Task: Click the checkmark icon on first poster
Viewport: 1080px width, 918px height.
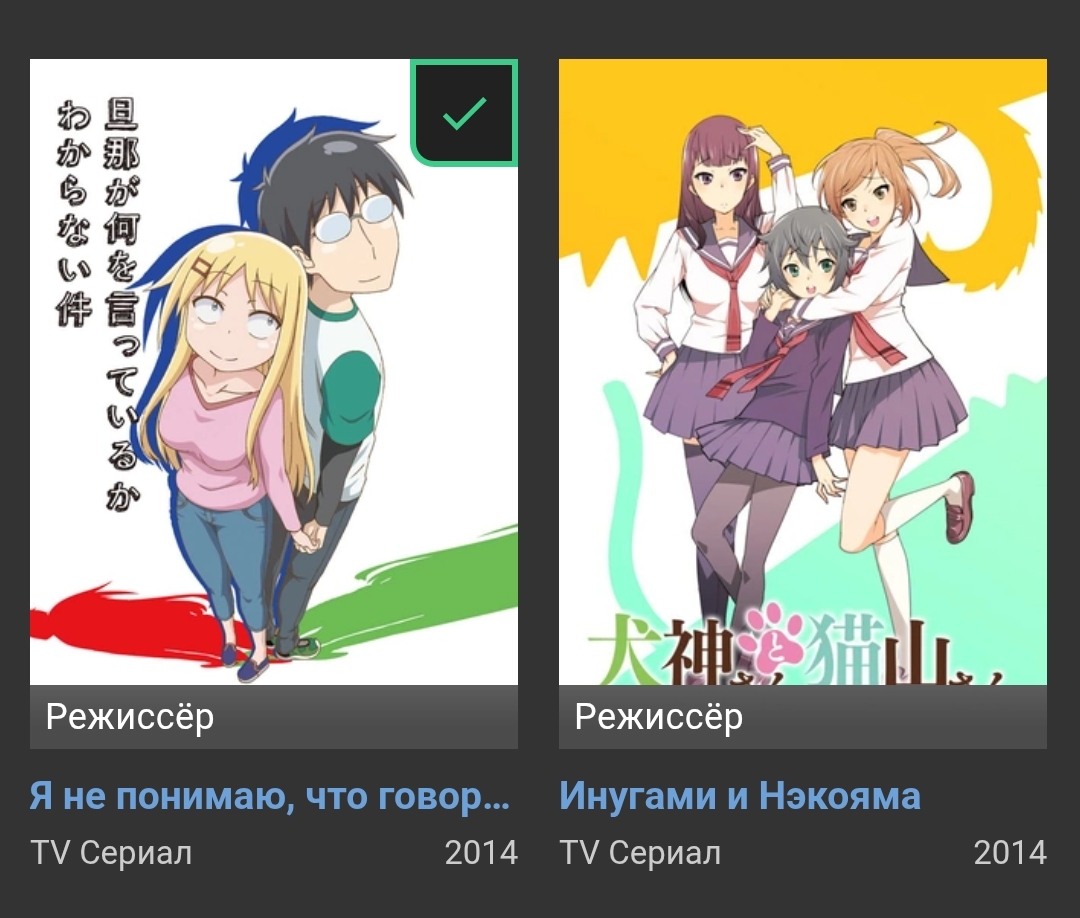Action: (465, 113)
